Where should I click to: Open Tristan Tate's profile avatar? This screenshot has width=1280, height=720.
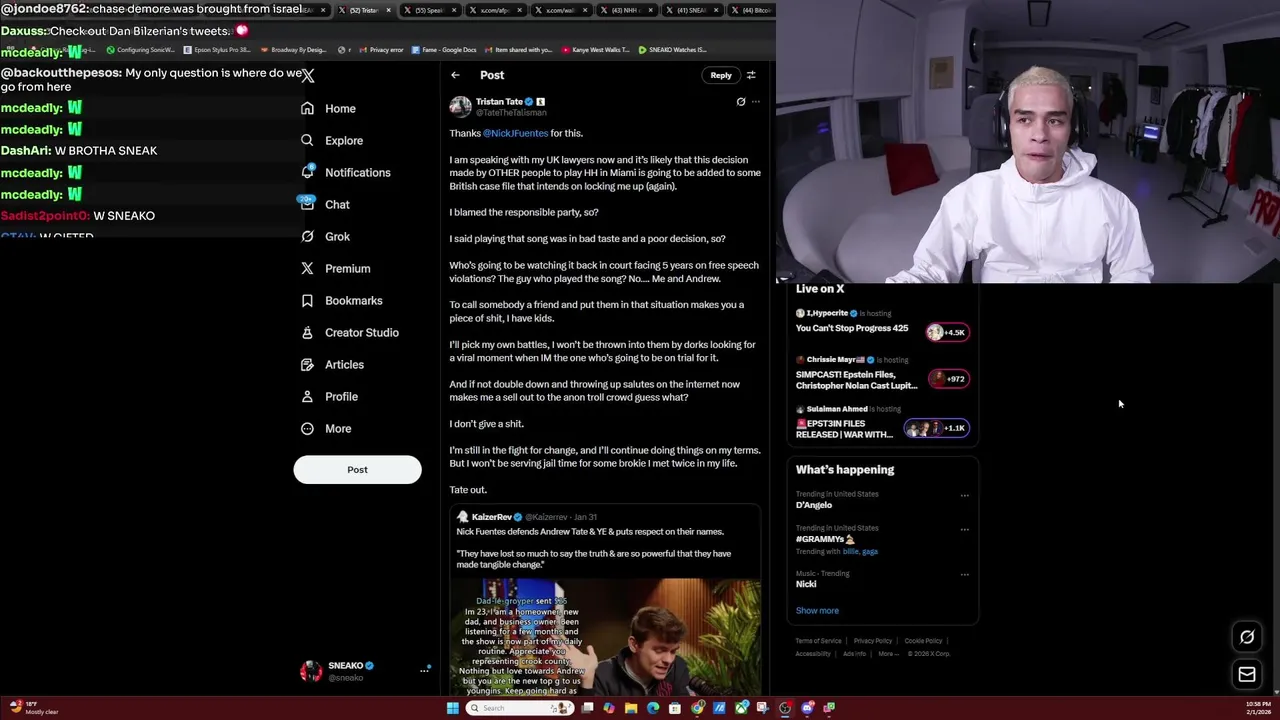point(460,106)
